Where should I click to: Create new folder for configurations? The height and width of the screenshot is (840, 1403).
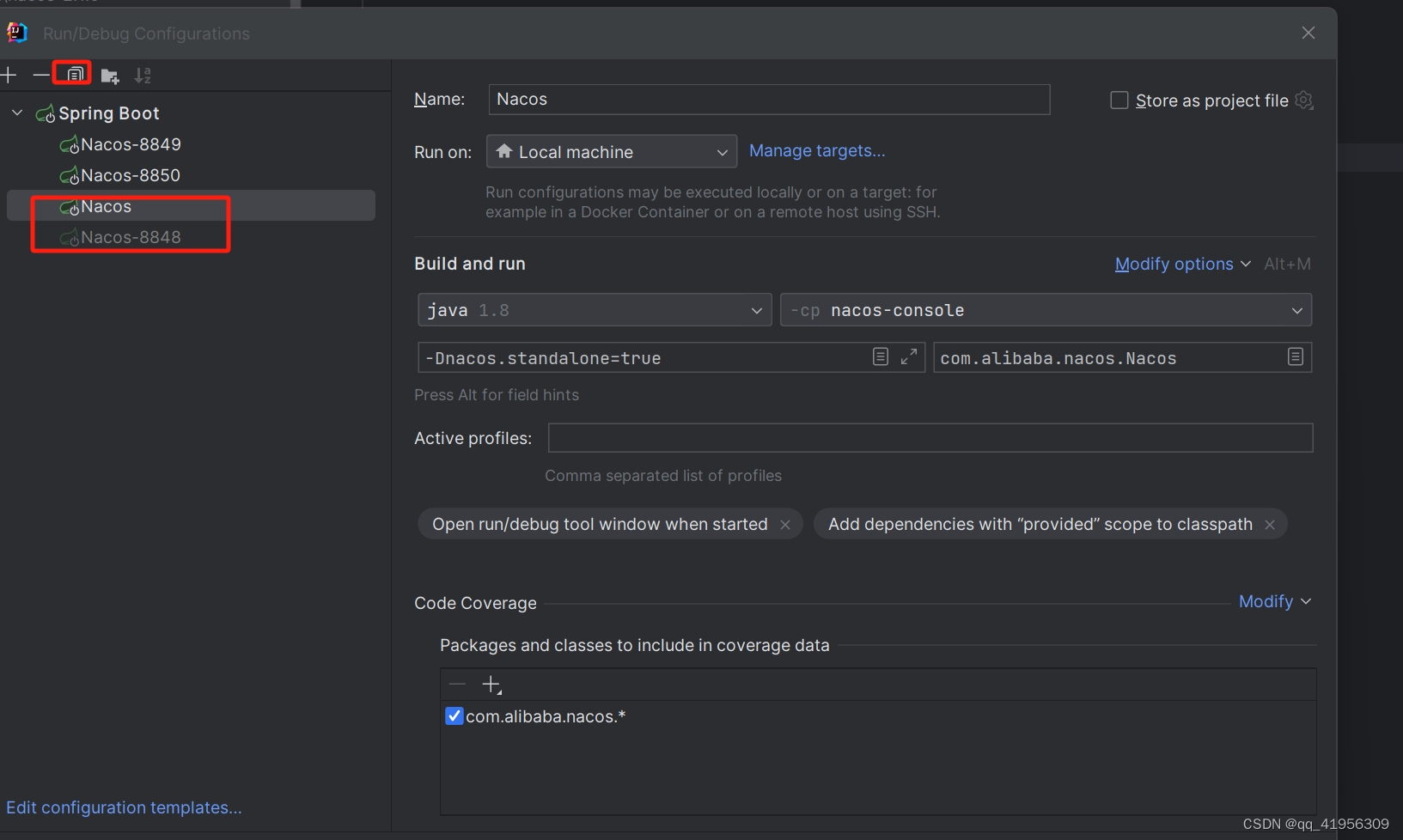(110, 76)
